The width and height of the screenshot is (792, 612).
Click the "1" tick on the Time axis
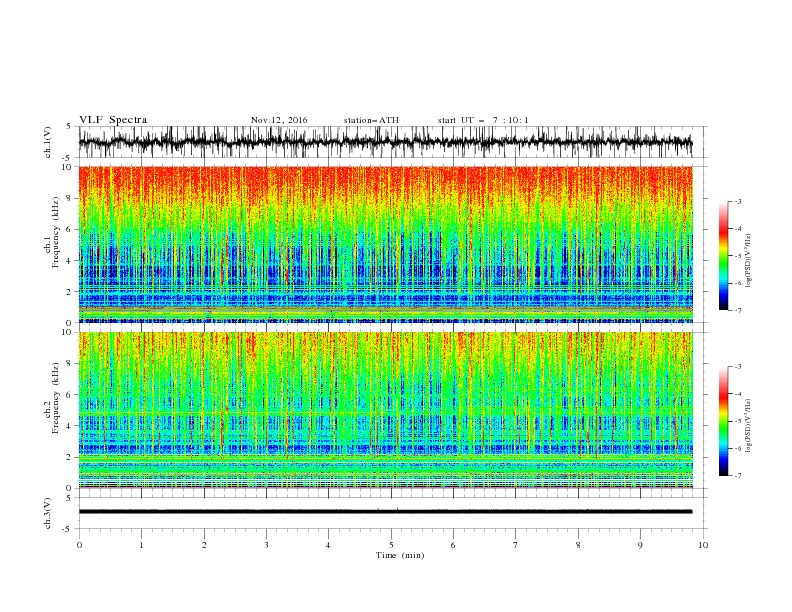[x=141, y=545]
